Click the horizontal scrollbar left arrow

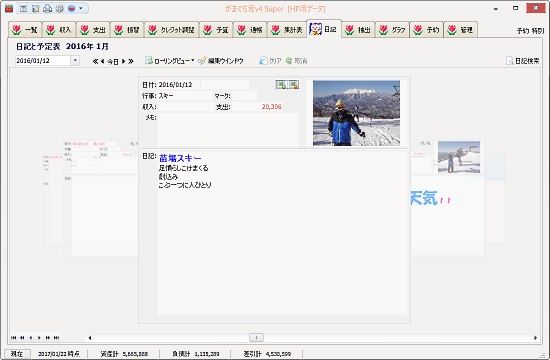90,338
